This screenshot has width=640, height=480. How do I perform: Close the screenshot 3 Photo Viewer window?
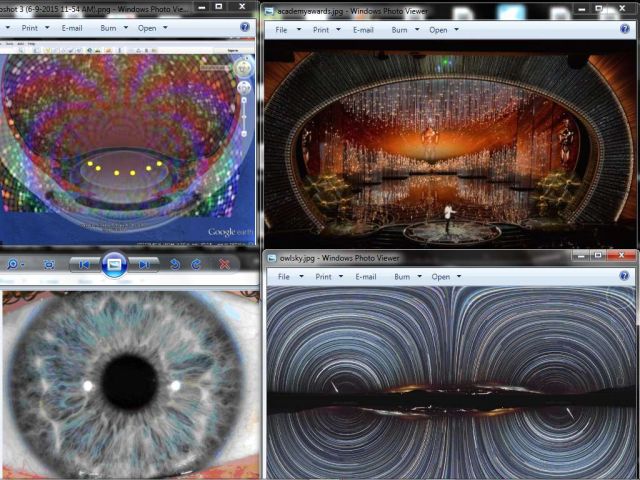pyautogui.click(x=242, y=7)
